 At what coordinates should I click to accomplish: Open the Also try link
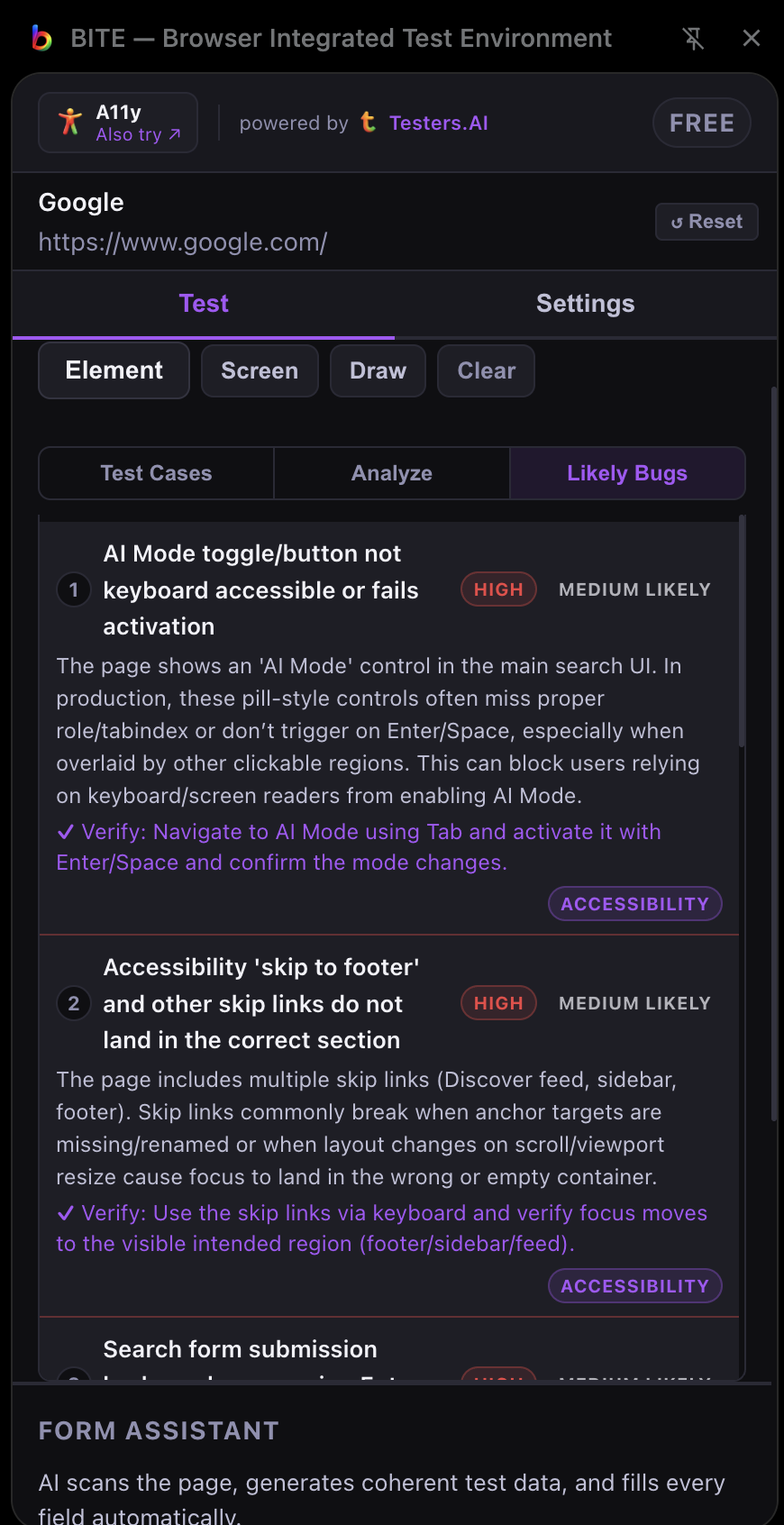[x=133, y=134]
